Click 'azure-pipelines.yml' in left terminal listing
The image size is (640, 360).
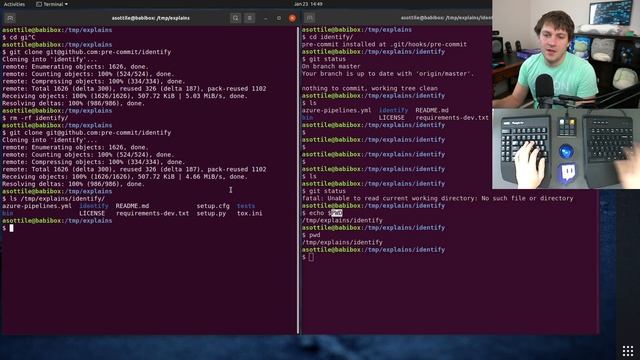pos(37,206)
